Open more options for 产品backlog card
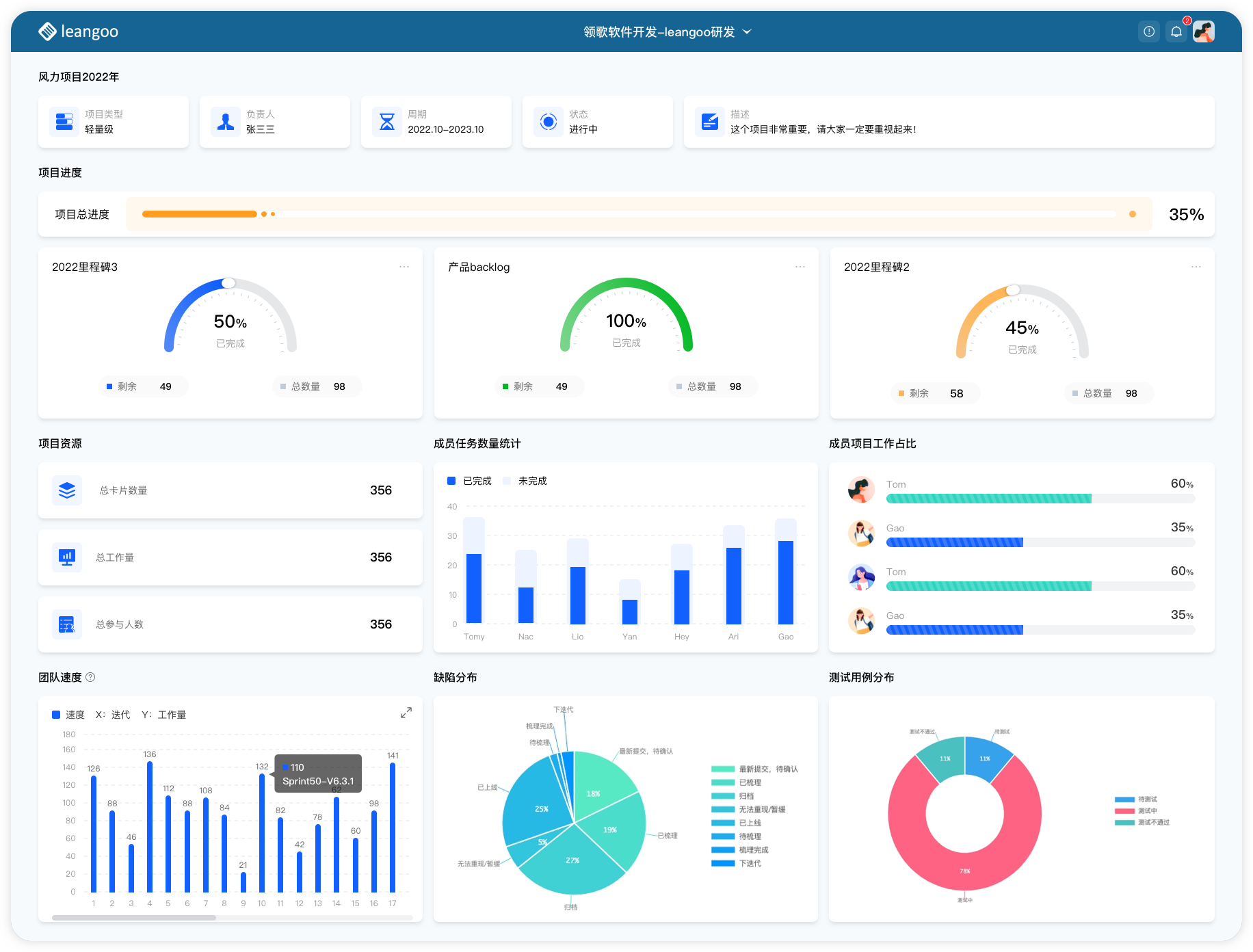Image resolution: width=1253 pixels, height=952 pixels. [800, 267]
